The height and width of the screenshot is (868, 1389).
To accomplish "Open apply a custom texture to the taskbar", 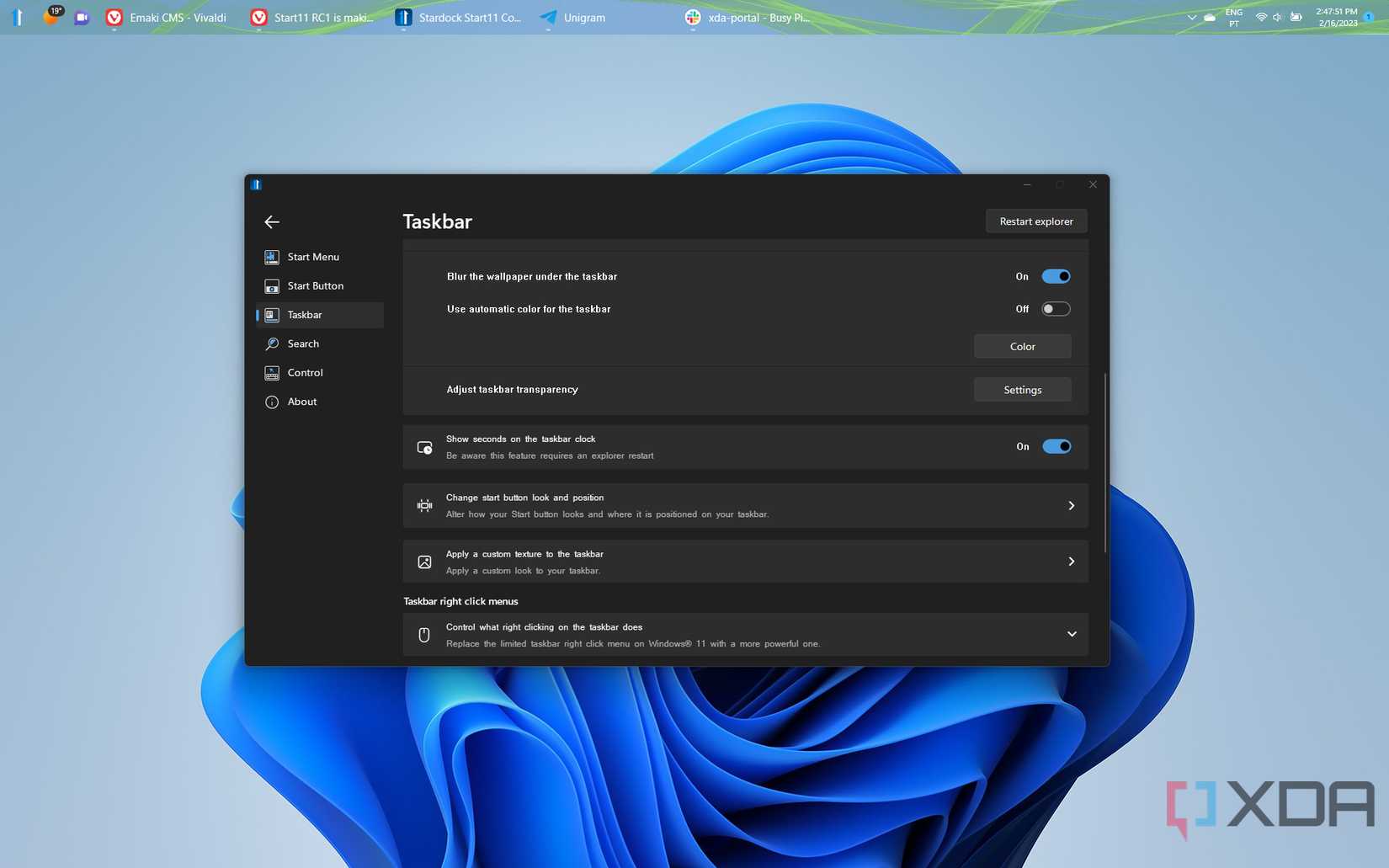I will coord(1072,561).
